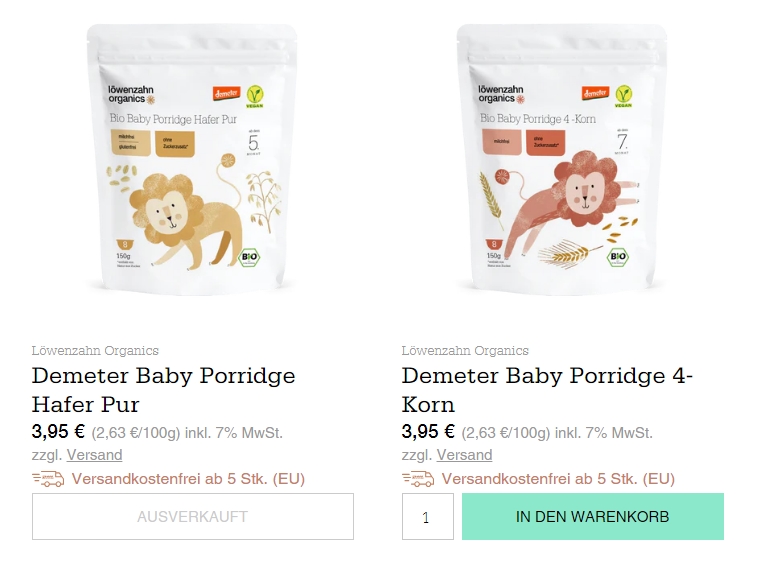Click Löwenzahn Organics brand label above 4-Korn
This screenshot has height=565, width=759.
click(465, 351)
